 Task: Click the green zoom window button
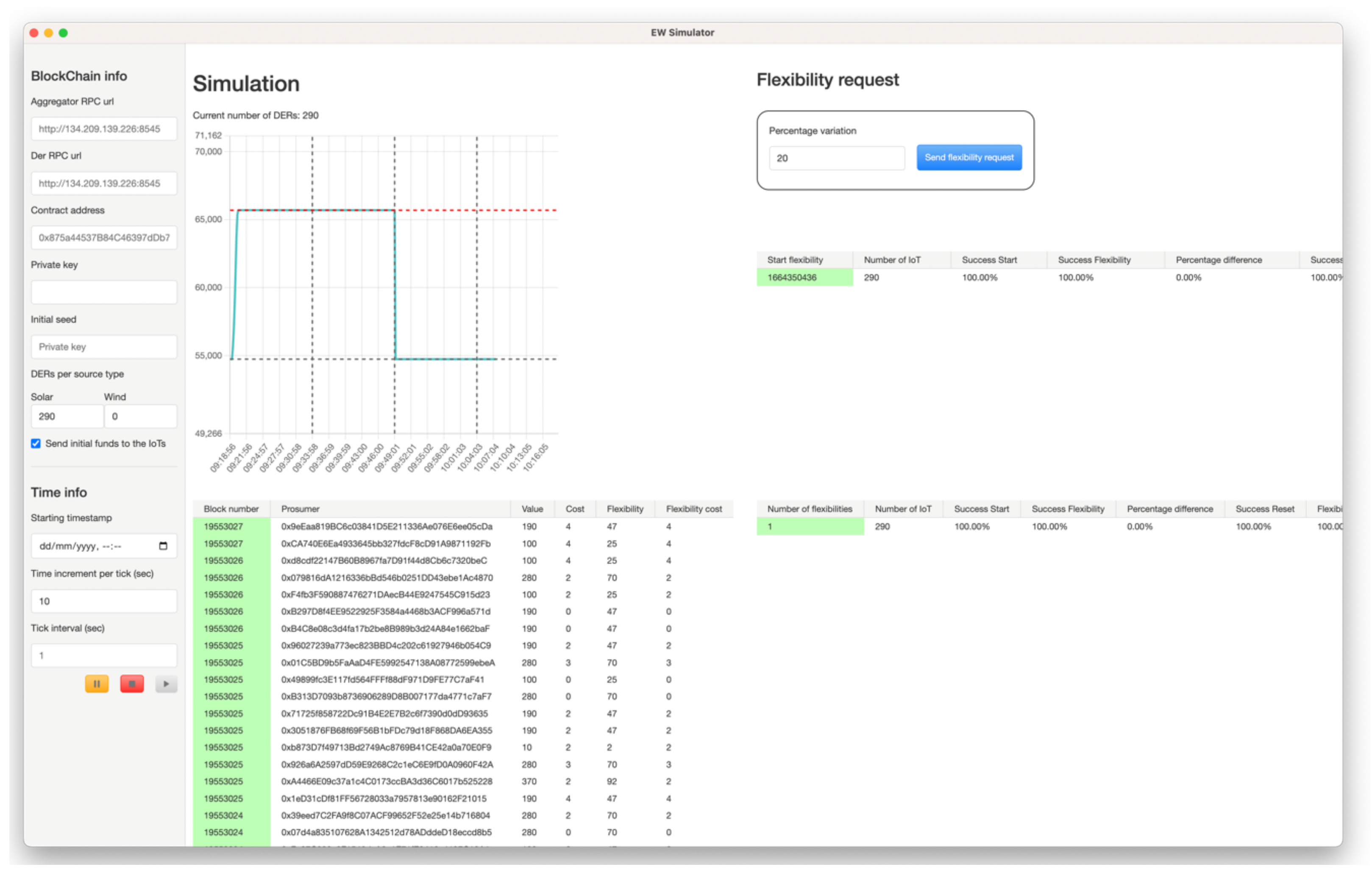pos(64,33)
